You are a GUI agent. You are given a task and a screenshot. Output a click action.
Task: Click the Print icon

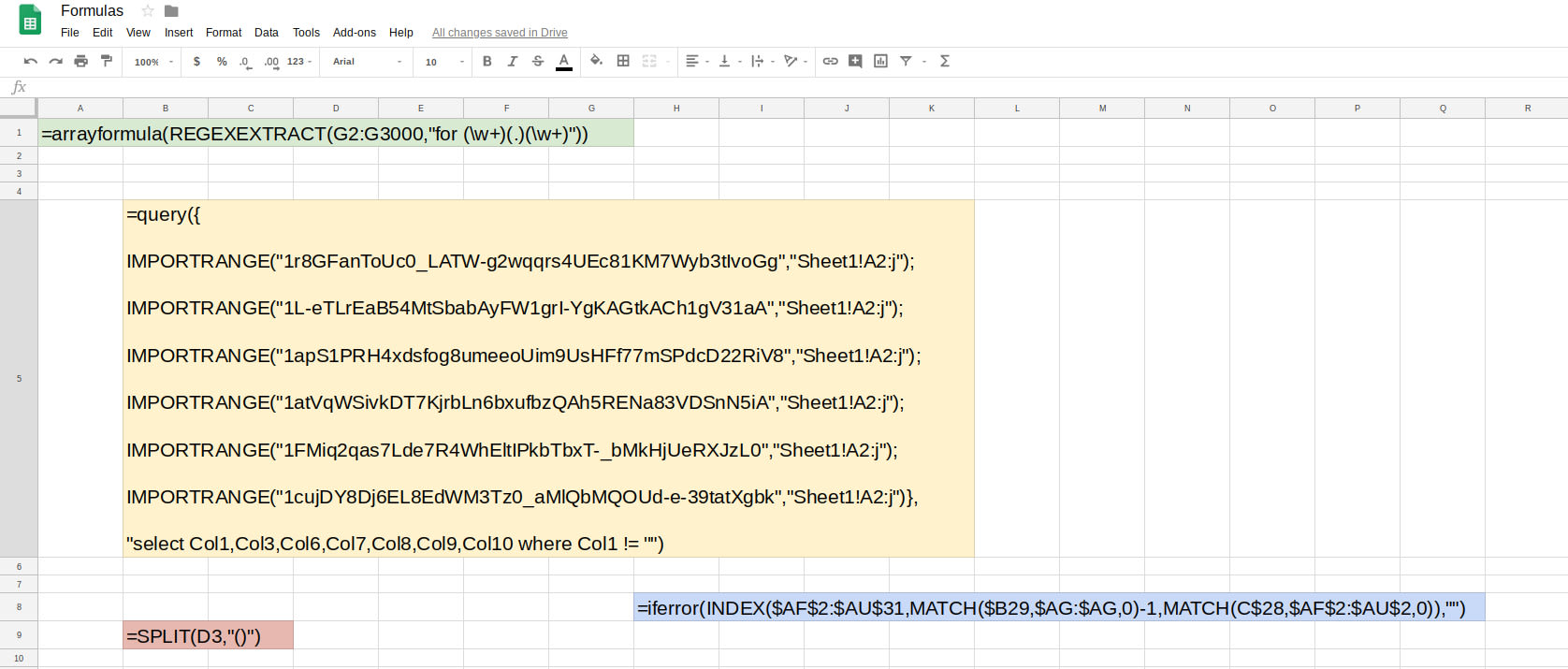[x=81, y=61]
